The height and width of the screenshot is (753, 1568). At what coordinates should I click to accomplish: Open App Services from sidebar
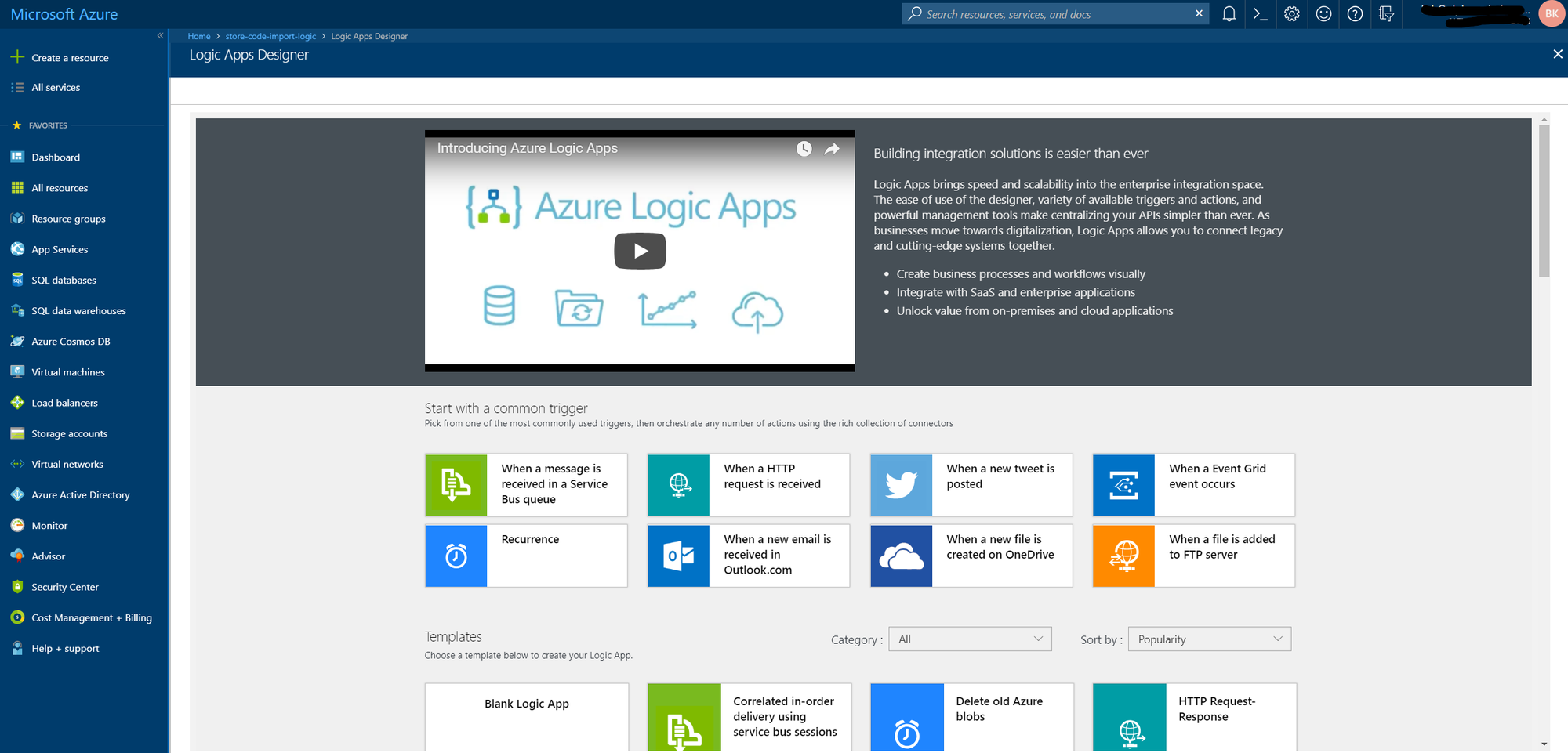coord(59,248)
